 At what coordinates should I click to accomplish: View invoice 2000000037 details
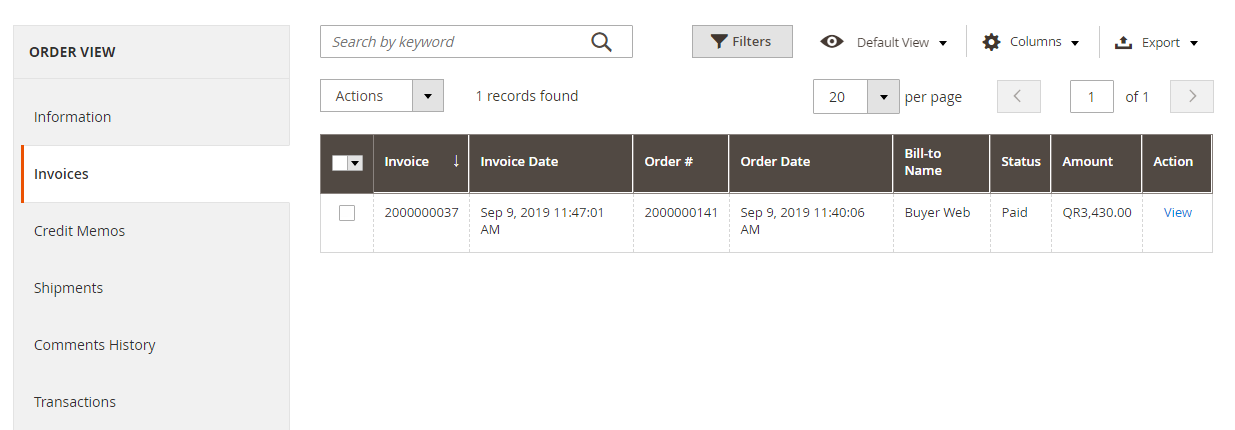1177,213
